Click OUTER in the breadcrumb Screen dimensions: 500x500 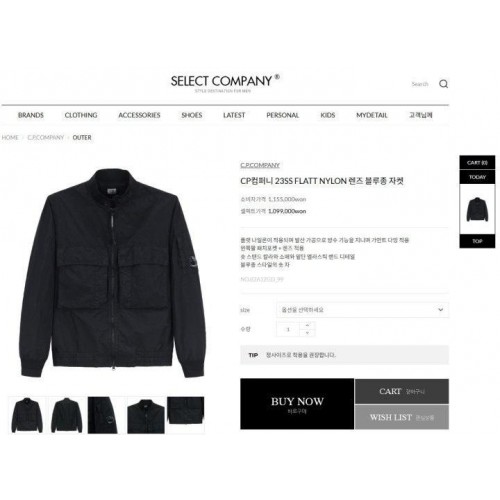[x=82, y=137]
